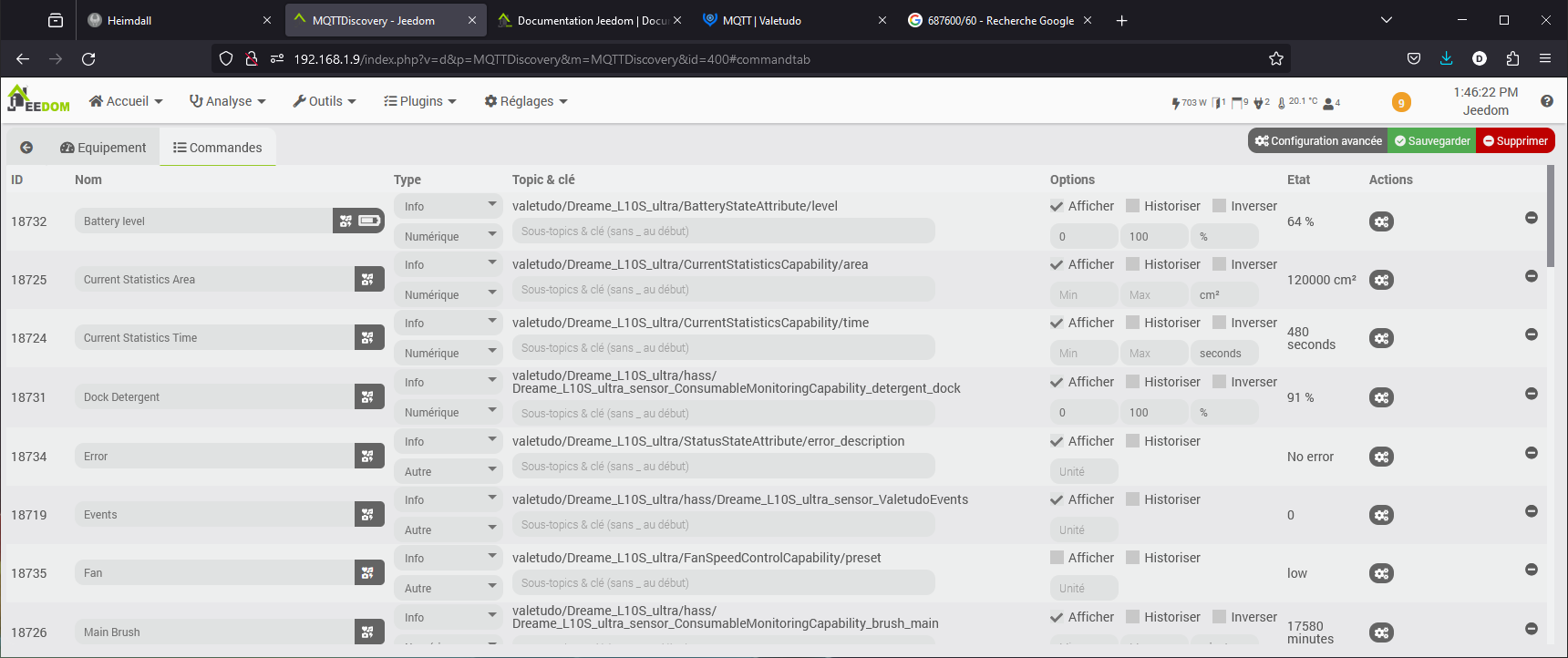The height and width of the screenshot is (658, 1568).
Task: Click the Supprimer button
Action: (1514, 141)
